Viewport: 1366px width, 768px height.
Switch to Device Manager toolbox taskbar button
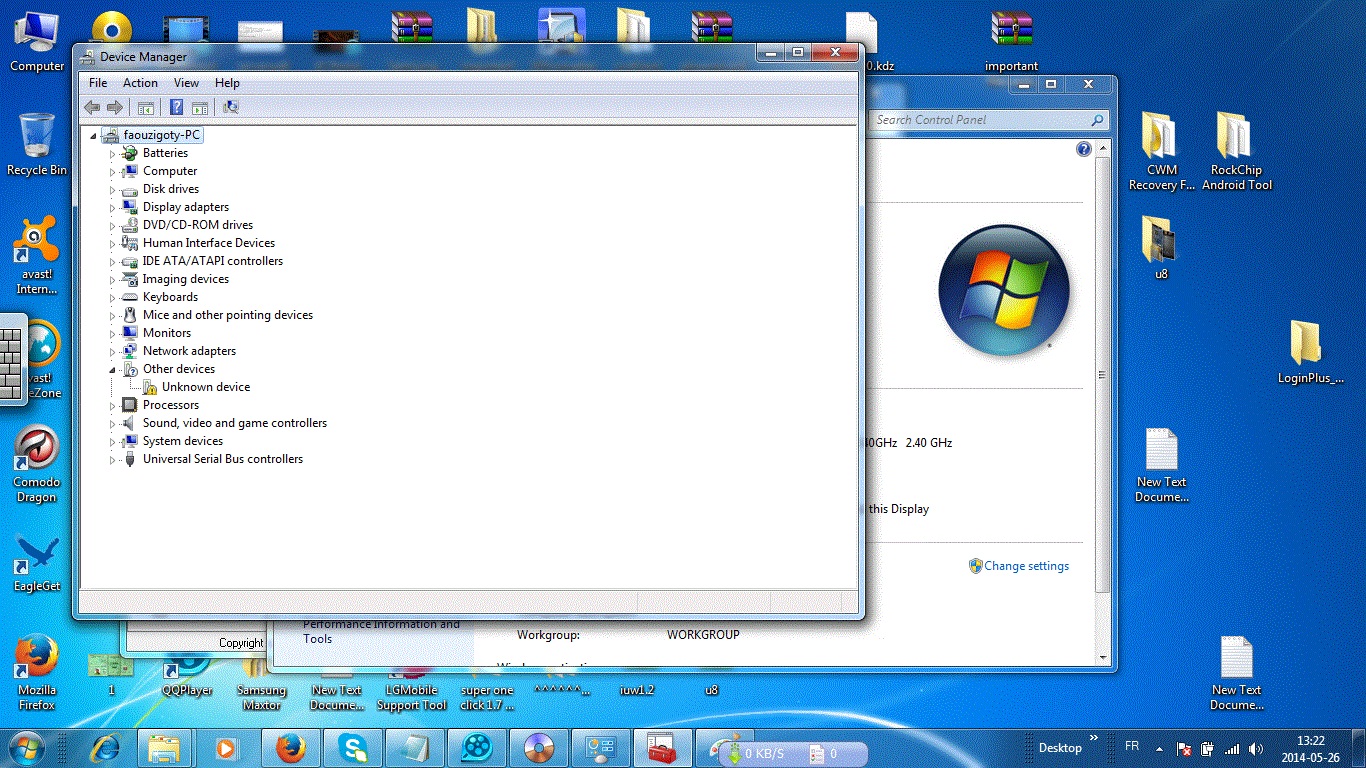point(663,747)
